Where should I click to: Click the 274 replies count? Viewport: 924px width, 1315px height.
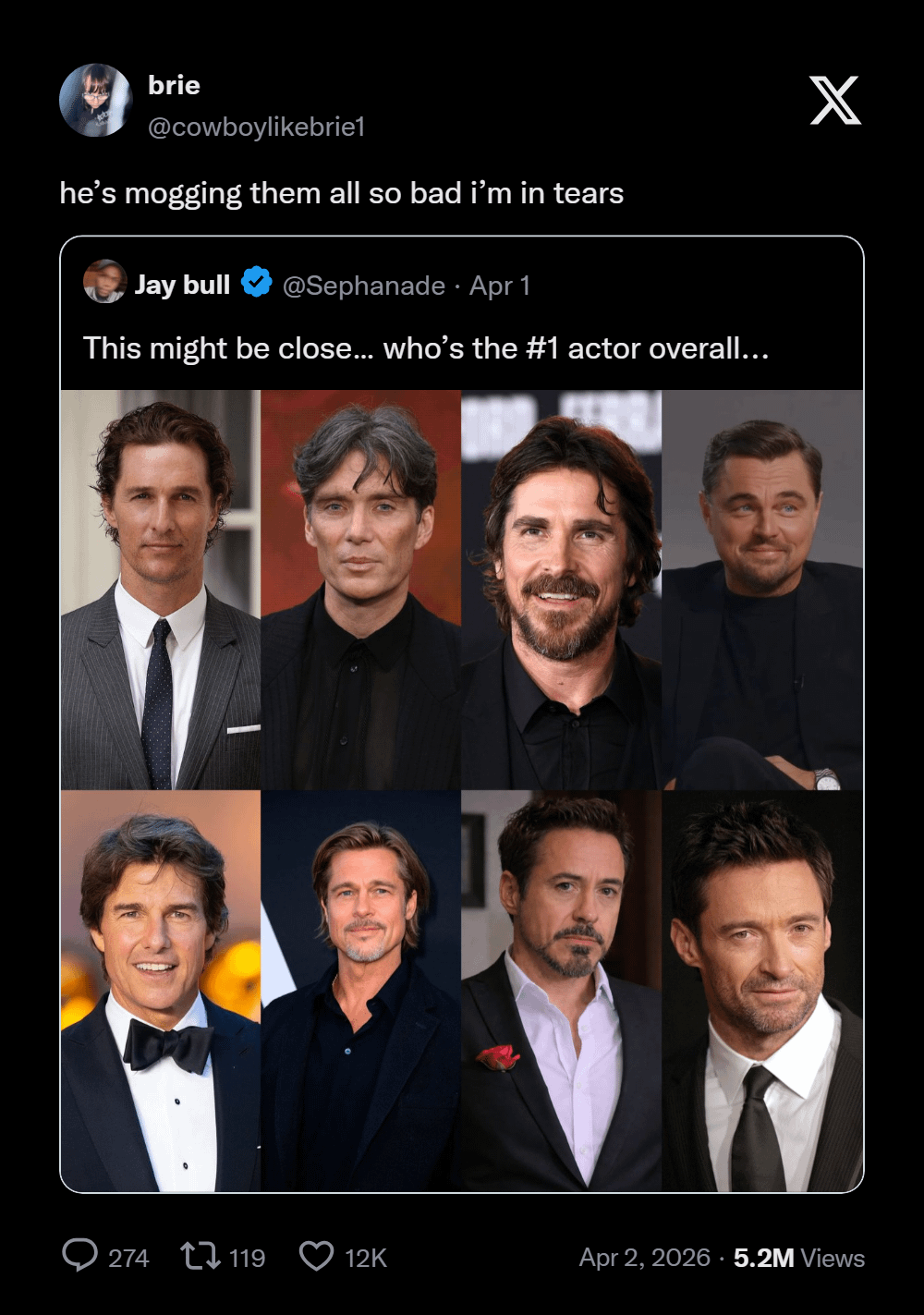click(128, 1258)
